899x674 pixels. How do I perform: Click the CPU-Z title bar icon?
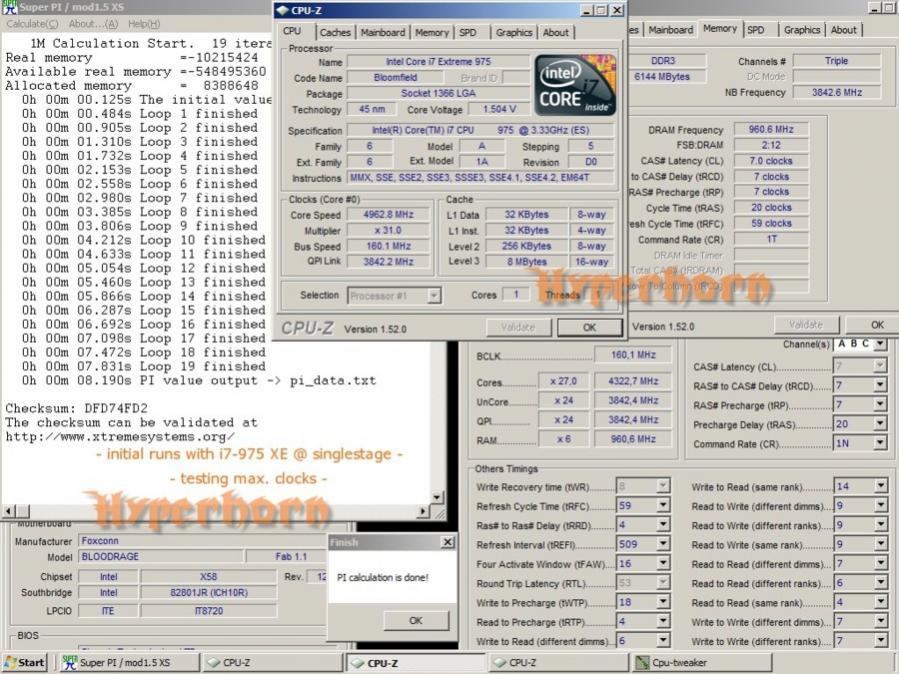click(282, 10)
